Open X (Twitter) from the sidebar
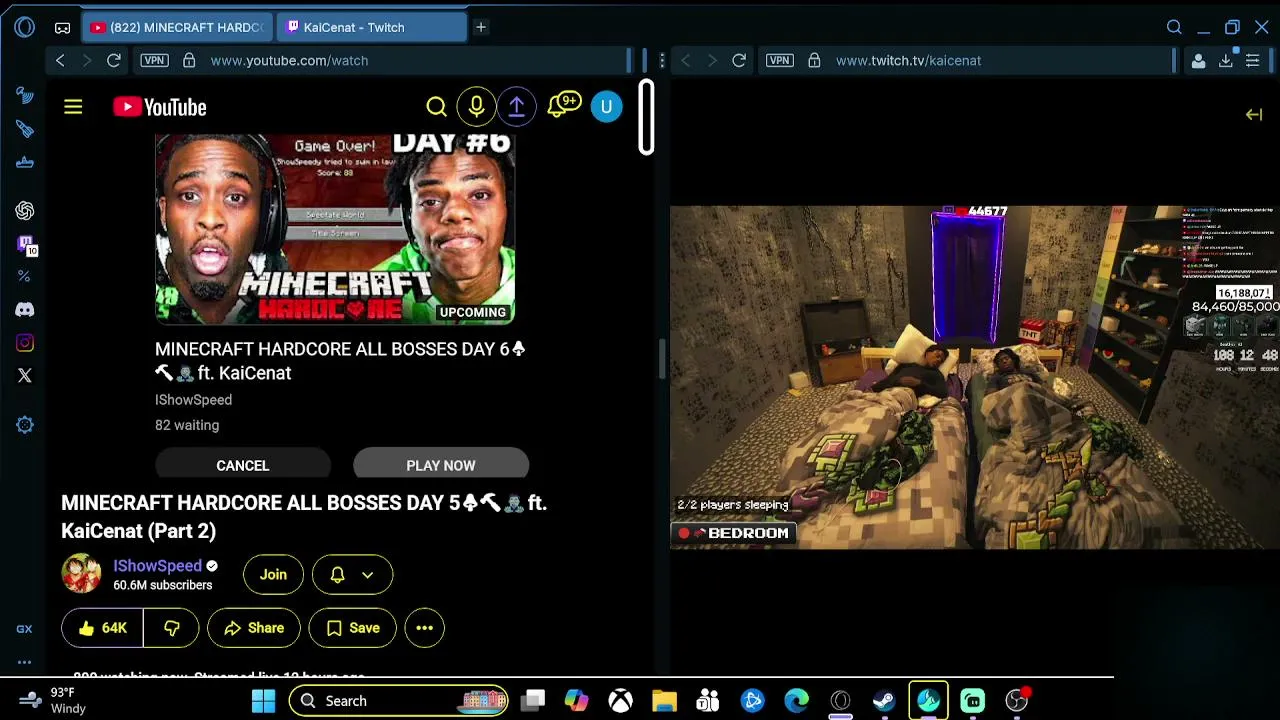 [x=25, y=375]
